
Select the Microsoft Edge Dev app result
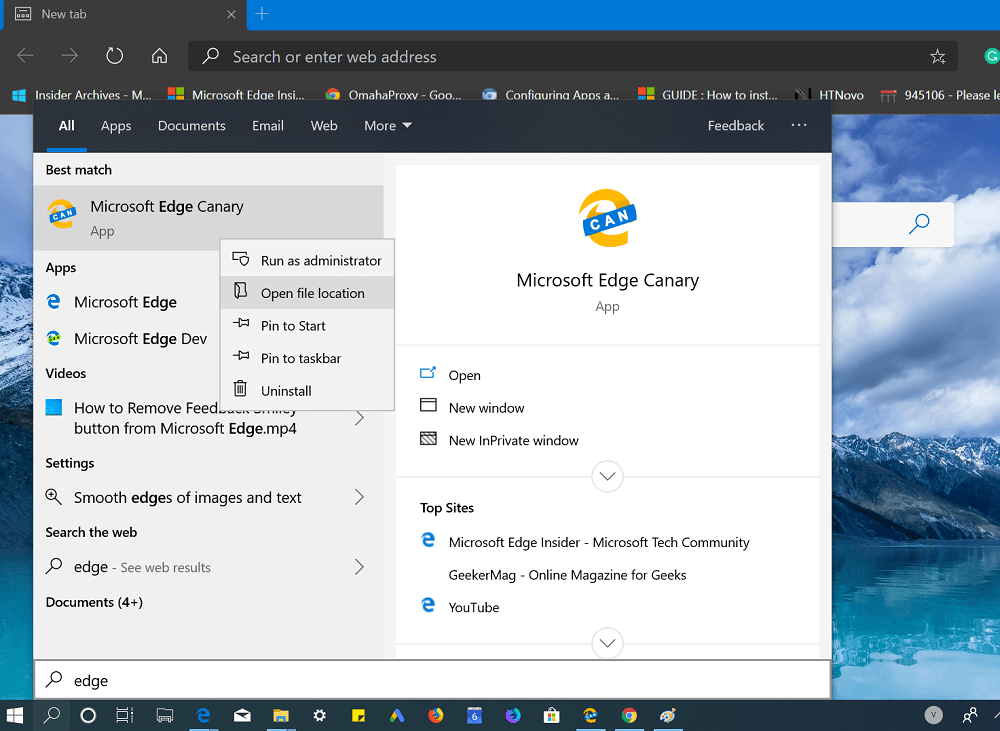coord(127,338)
